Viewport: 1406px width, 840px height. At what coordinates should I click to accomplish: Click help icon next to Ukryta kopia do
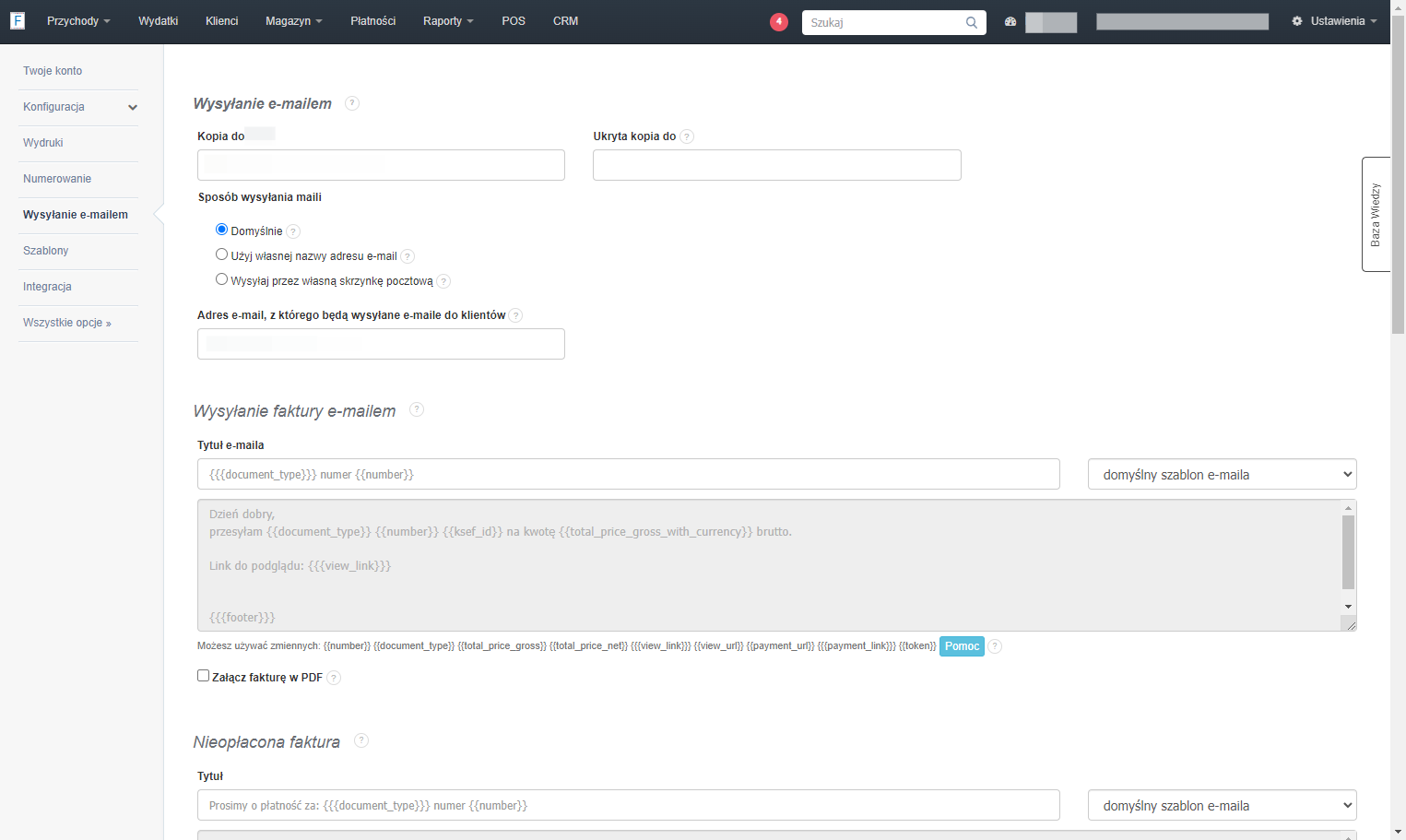[687, 136]
